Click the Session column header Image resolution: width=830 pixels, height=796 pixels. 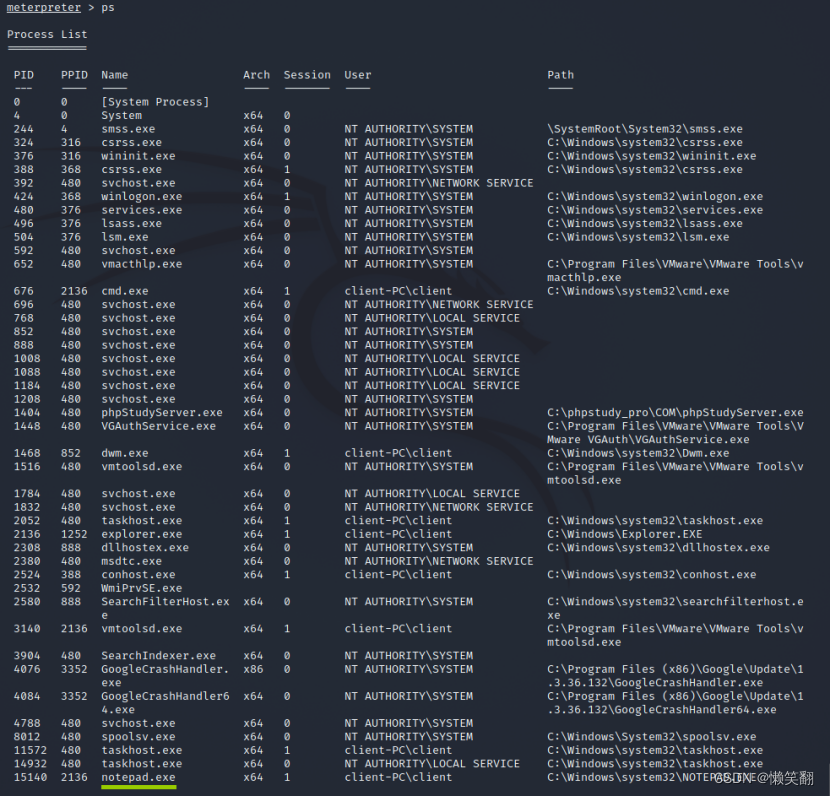[306, 74]
